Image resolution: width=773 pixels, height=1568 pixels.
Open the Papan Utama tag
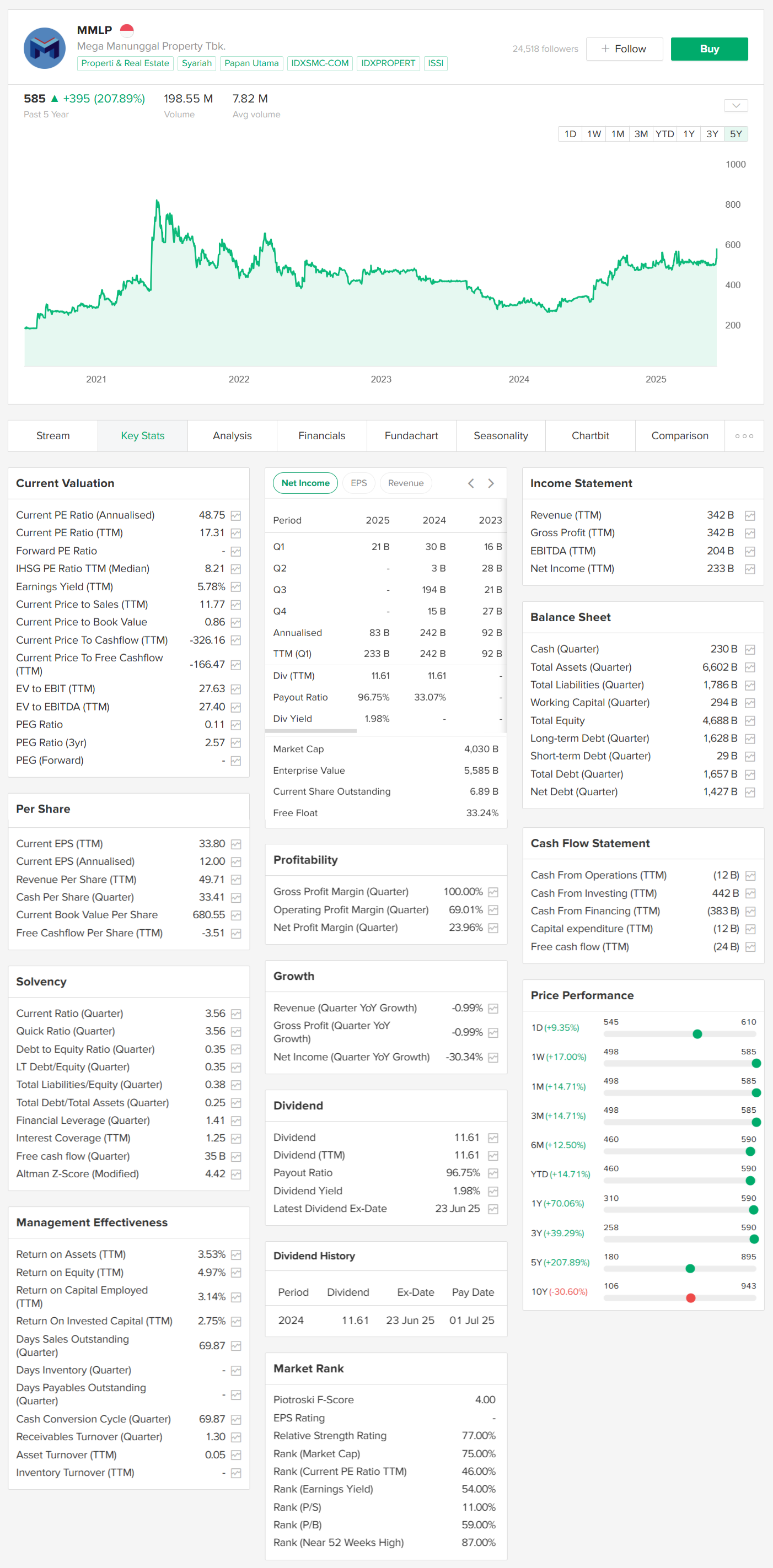pyautogui.click(x=251, y=63)
